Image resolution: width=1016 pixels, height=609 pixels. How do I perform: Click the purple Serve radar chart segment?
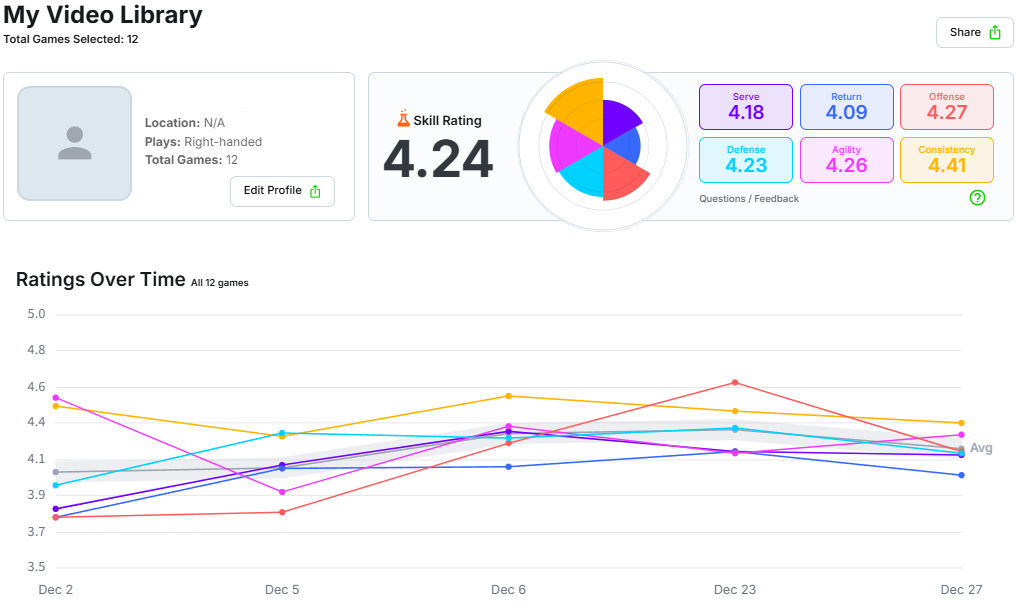pos(619,122)
